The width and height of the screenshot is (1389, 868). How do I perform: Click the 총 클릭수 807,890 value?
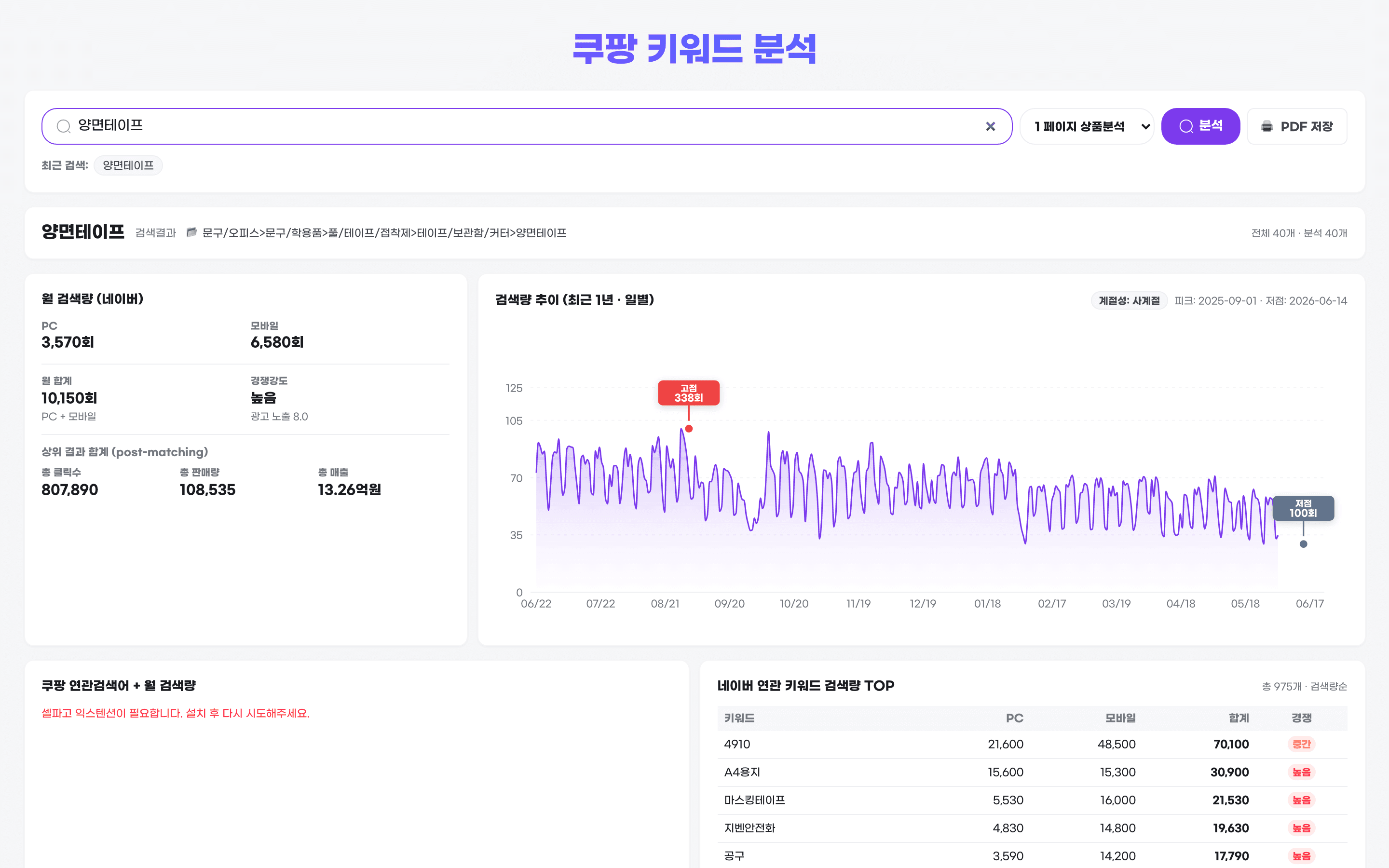[x=69, y=489]
